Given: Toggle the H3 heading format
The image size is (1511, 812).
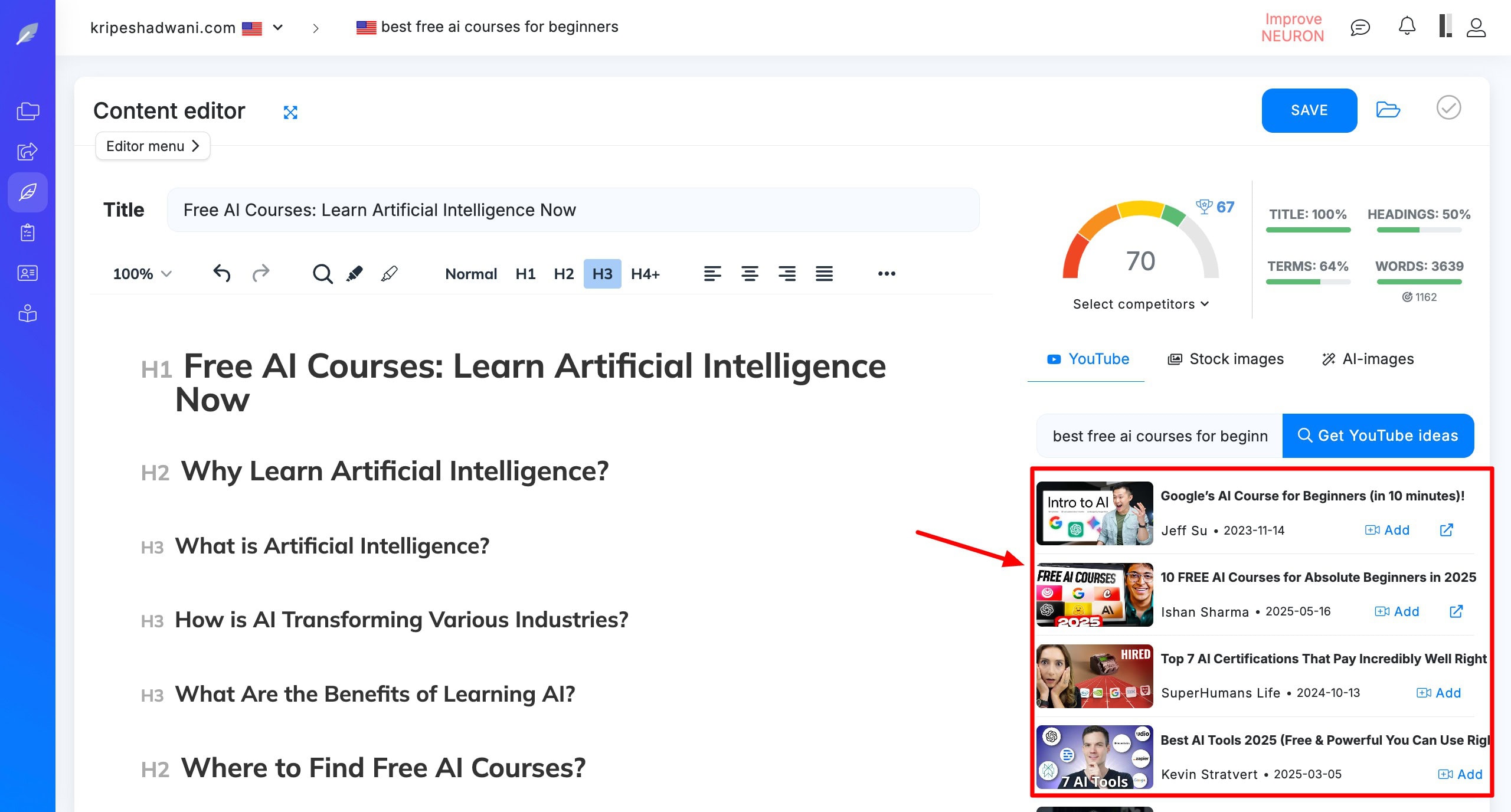Looking at the screenshot, I should [x=602, y=274].
